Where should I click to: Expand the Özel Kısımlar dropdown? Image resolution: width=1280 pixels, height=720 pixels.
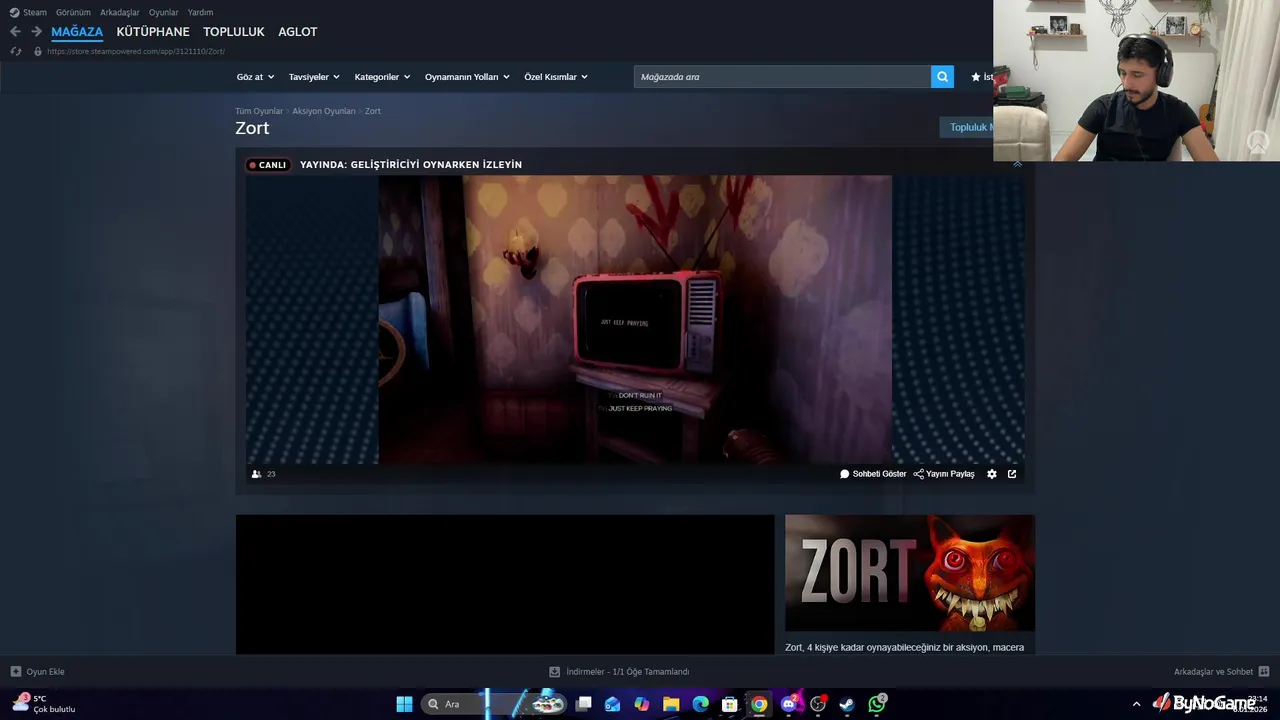point(556,77)
